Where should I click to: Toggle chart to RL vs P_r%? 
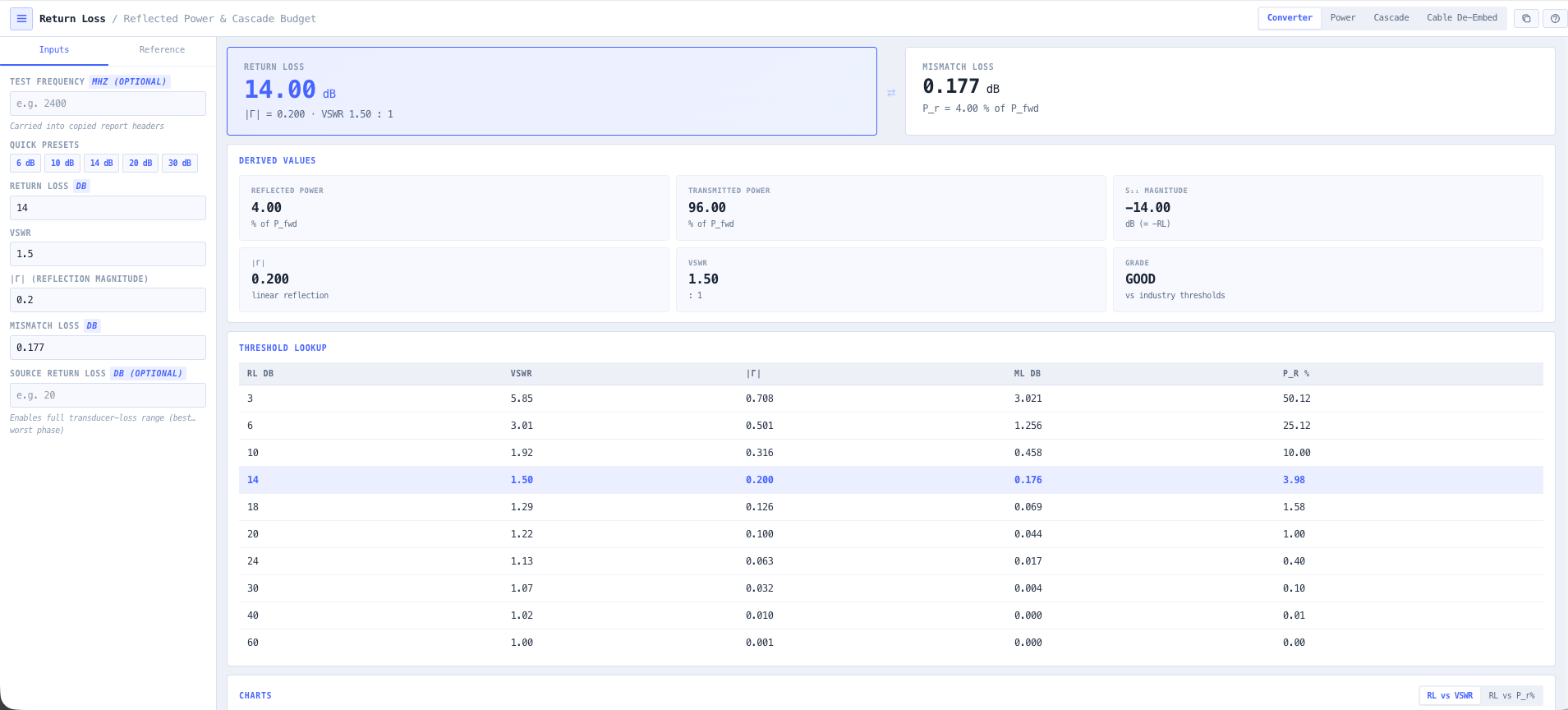point(1511,695)
